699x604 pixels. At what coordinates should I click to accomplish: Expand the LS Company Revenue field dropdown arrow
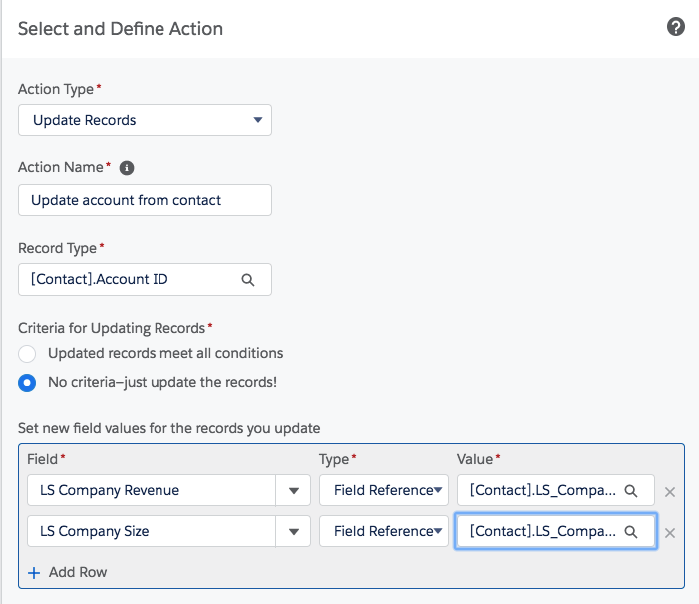point(293,491)
